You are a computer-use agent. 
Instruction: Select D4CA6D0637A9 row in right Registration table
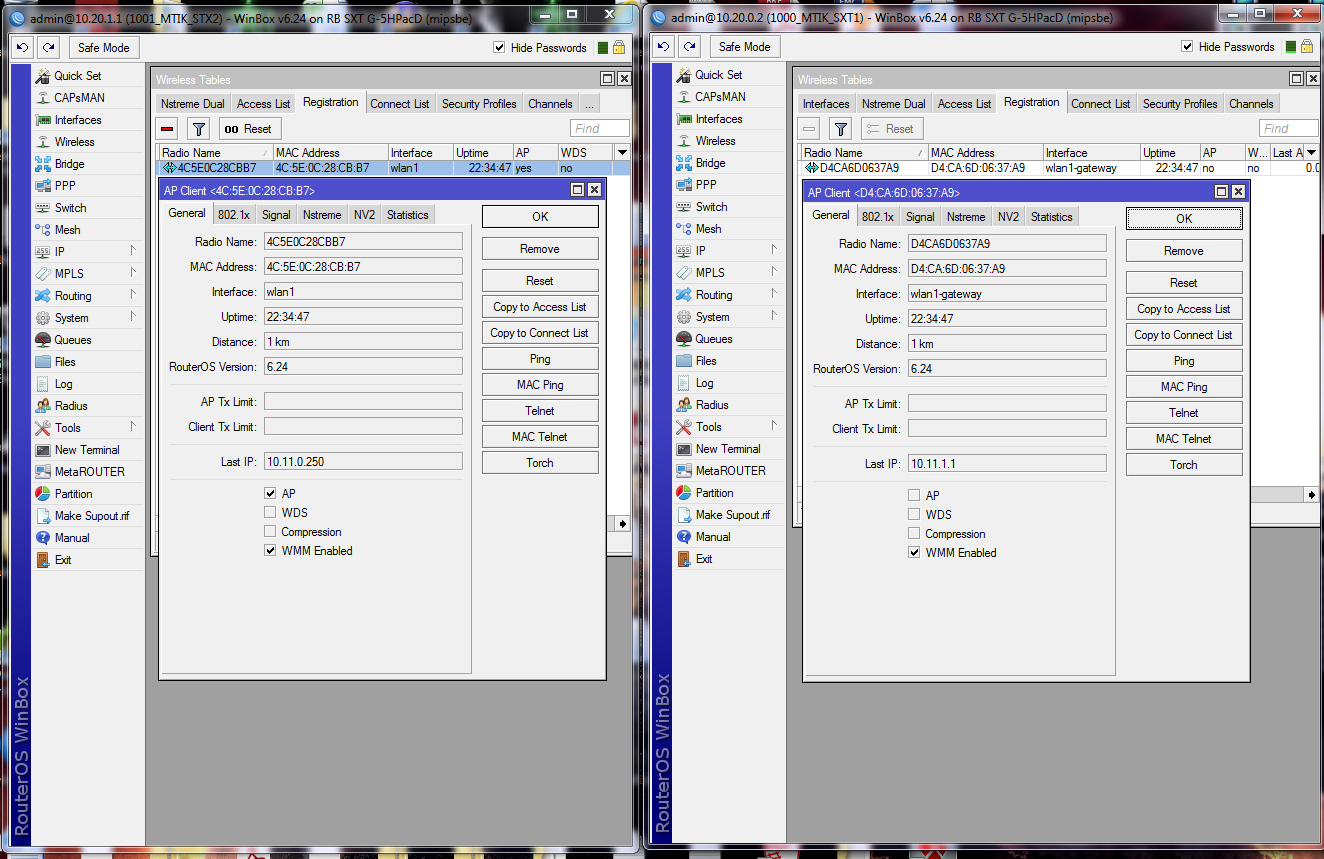(1059, 168)
